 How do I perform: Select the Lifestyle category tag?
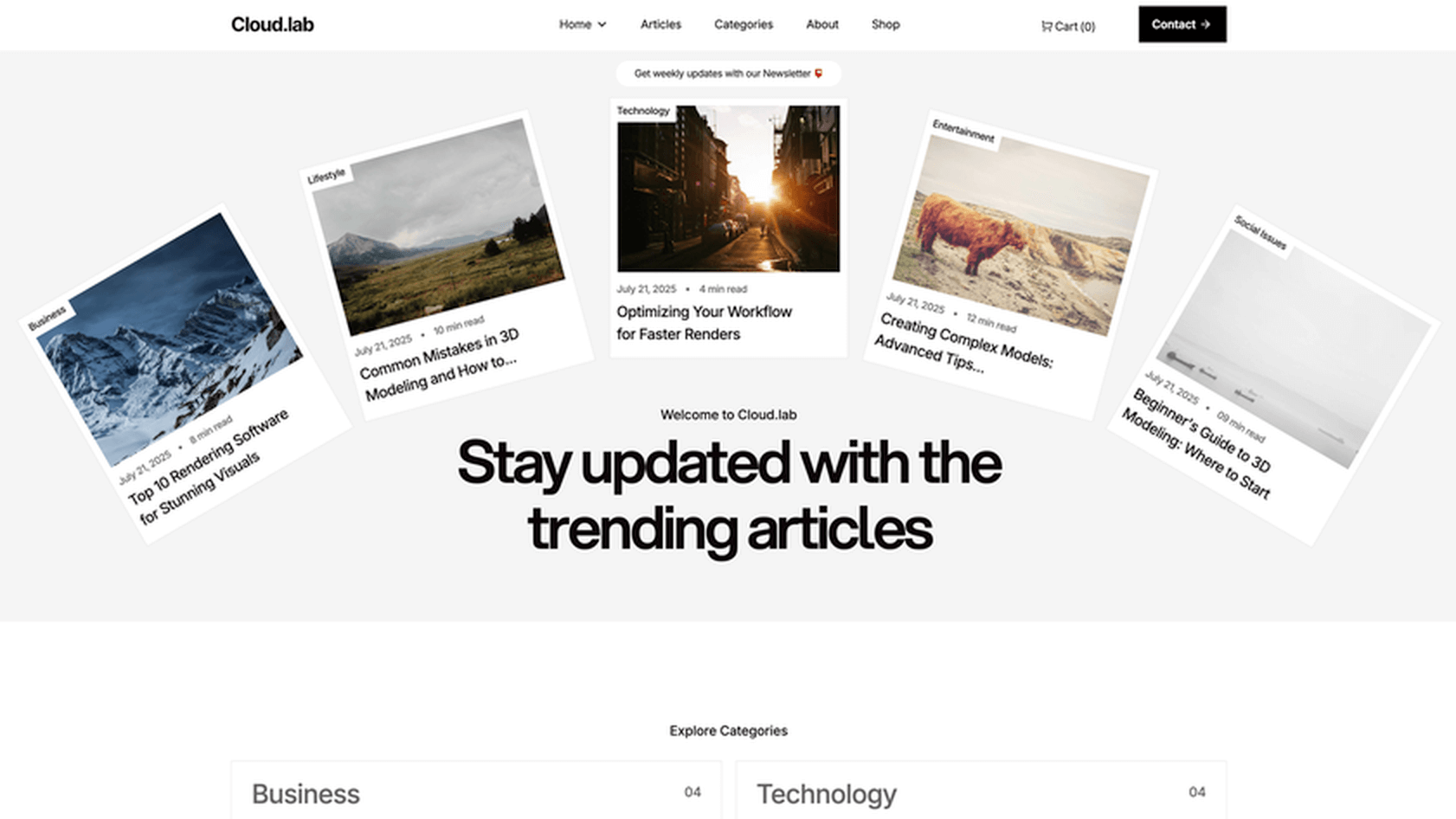(326, 176)
